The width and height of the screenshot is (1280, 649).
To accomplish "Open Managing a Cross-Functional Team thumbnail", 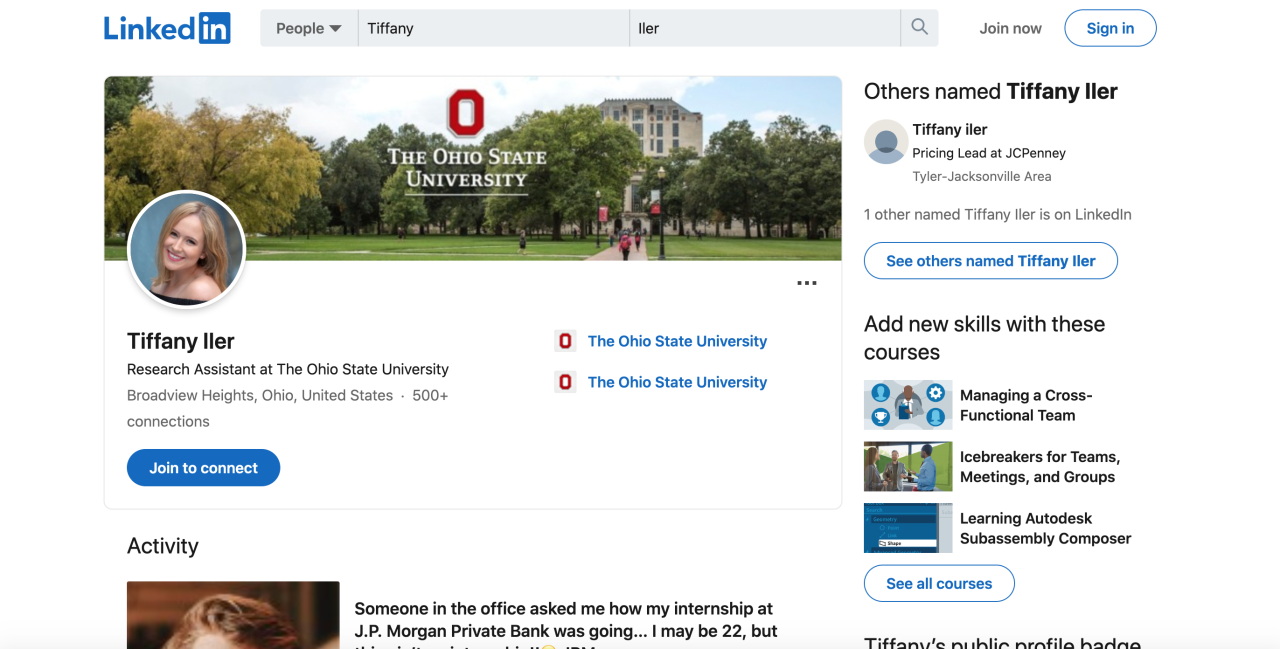I will tap(908, 405).
